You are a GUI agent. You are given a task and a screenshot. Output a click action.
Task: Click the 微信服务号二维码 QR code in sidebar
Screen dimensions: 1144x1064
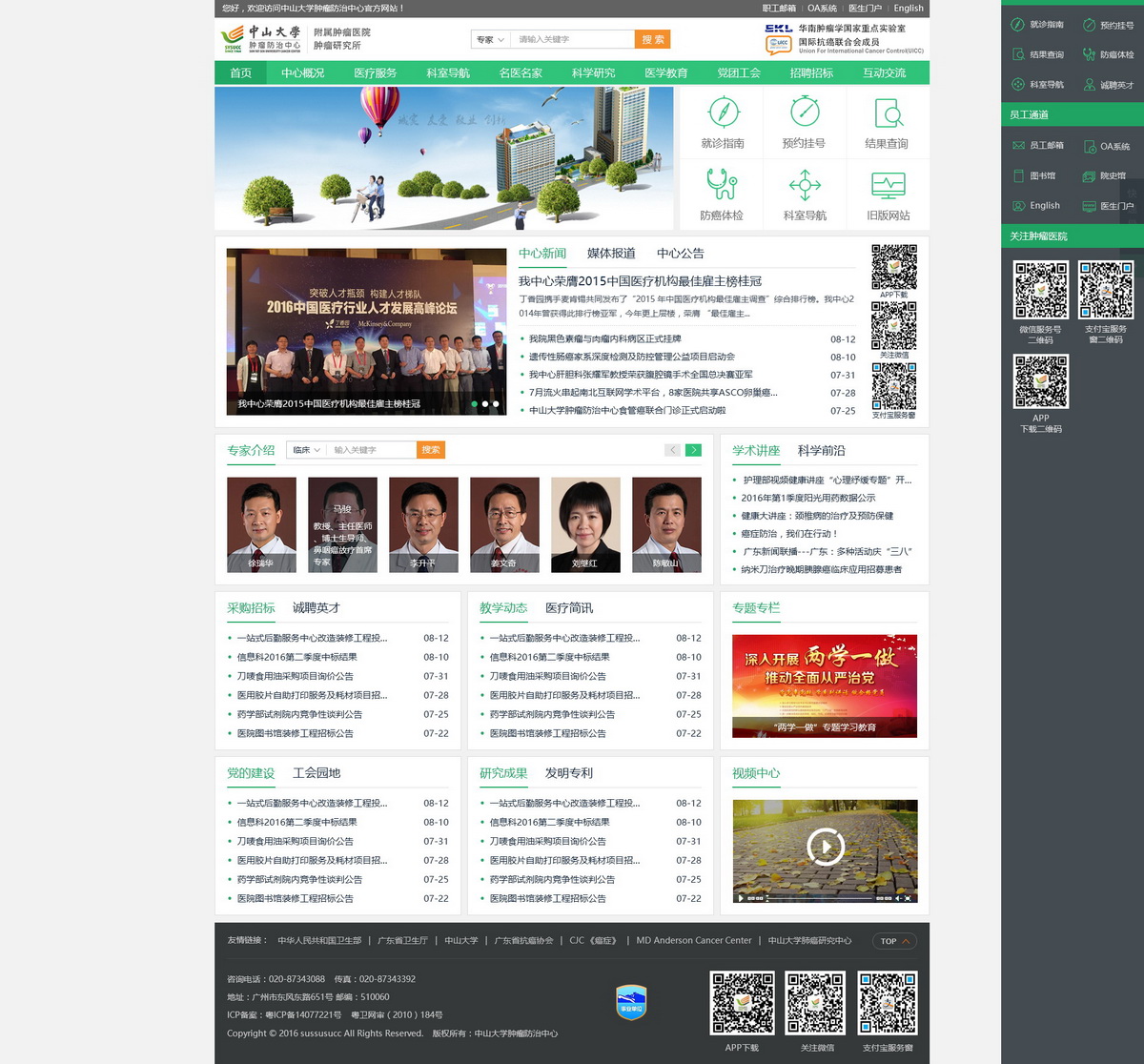(x=1041, y=290)
